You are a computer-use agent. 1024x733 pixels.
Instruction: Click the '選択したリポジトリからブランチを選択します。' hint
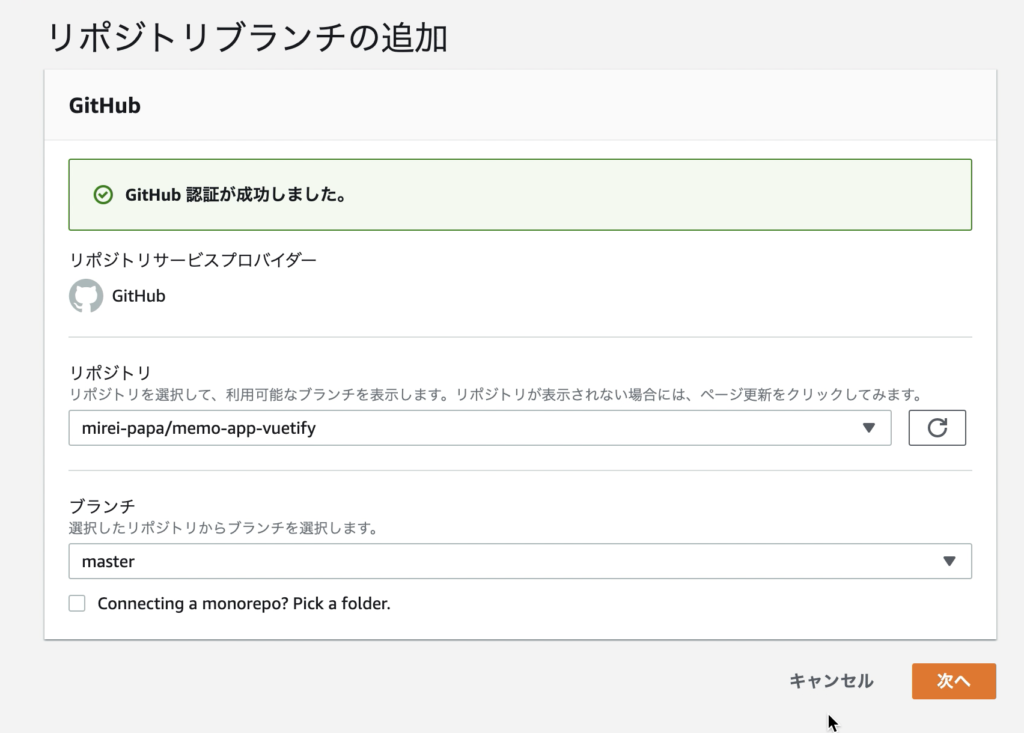coord(224,528)
